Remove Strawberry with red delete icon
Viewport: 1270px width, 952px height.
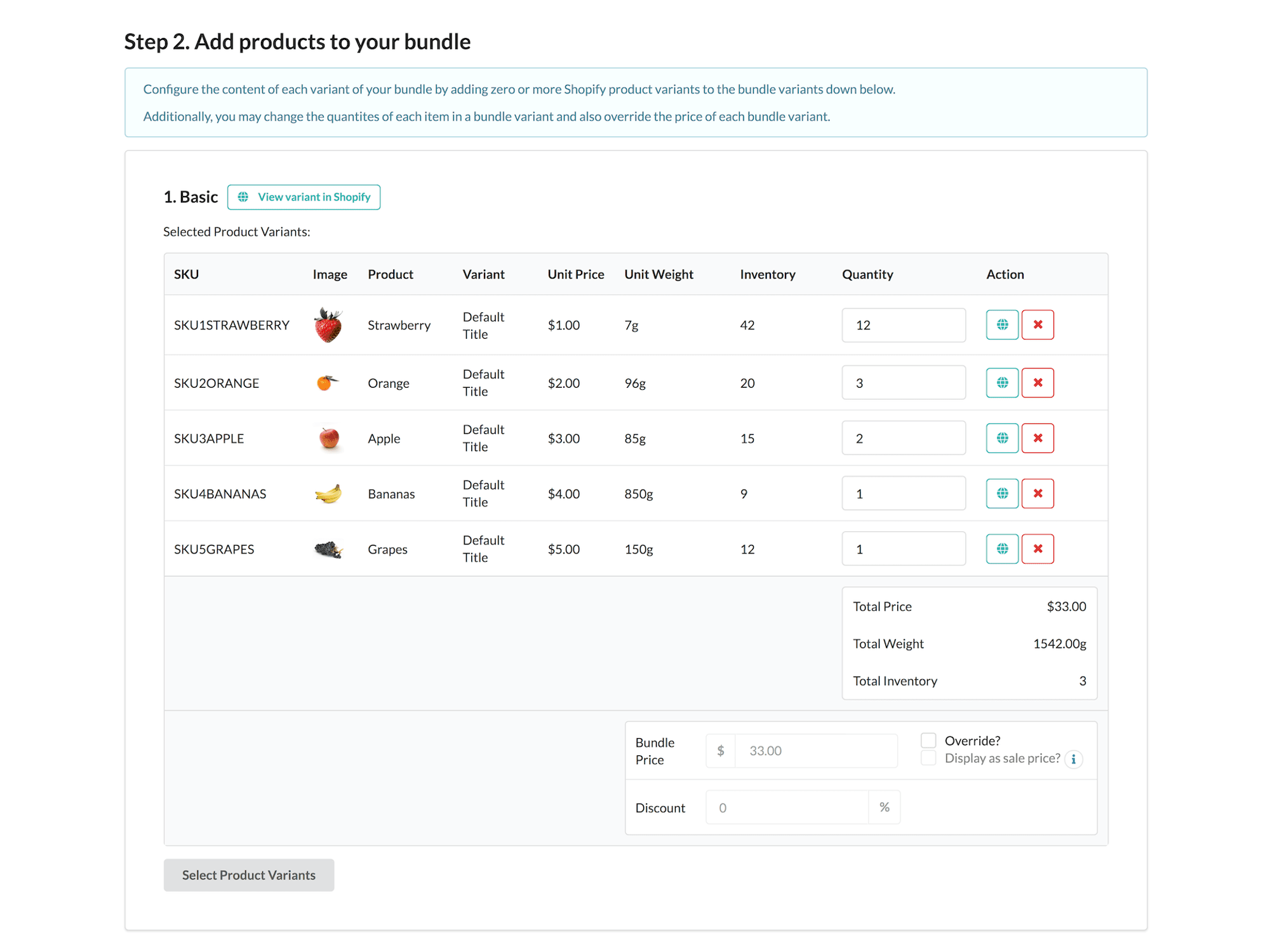pos(1038,324)
